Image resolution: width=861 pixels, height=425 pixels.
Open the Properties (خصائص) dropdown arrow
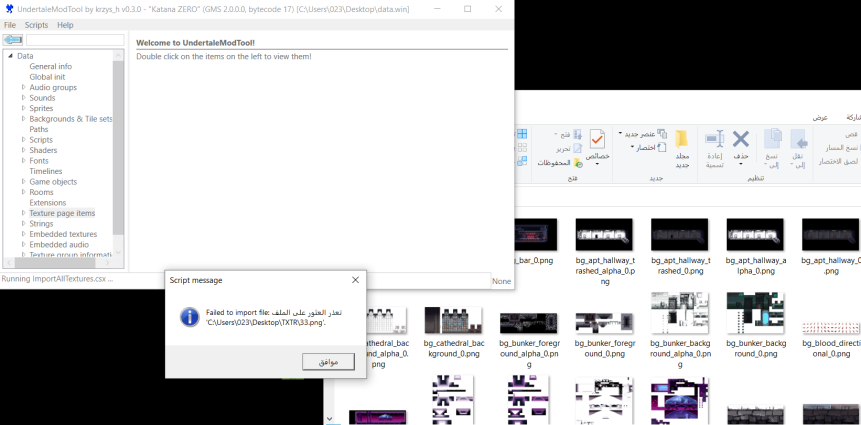[597, 164]
